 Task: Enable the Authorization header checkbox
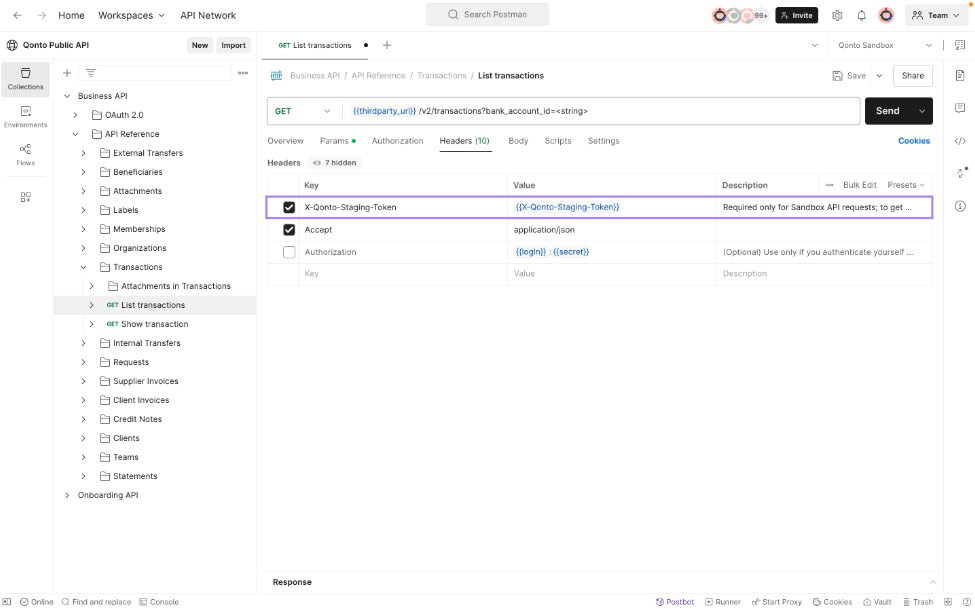(289, 252)
